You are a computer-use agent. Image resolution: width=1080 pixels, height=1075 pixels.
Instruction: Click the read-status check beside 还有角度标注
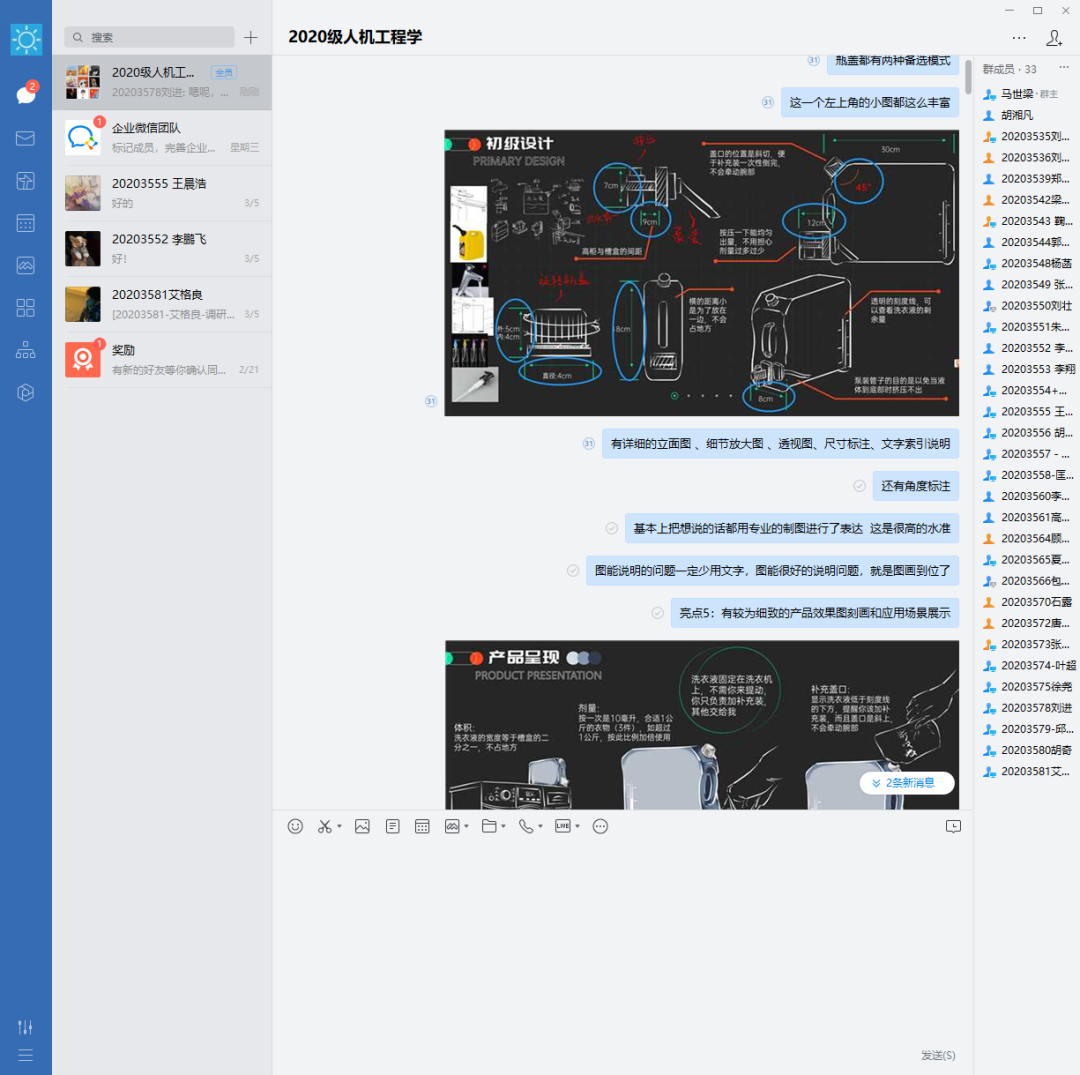coord(859,486)
